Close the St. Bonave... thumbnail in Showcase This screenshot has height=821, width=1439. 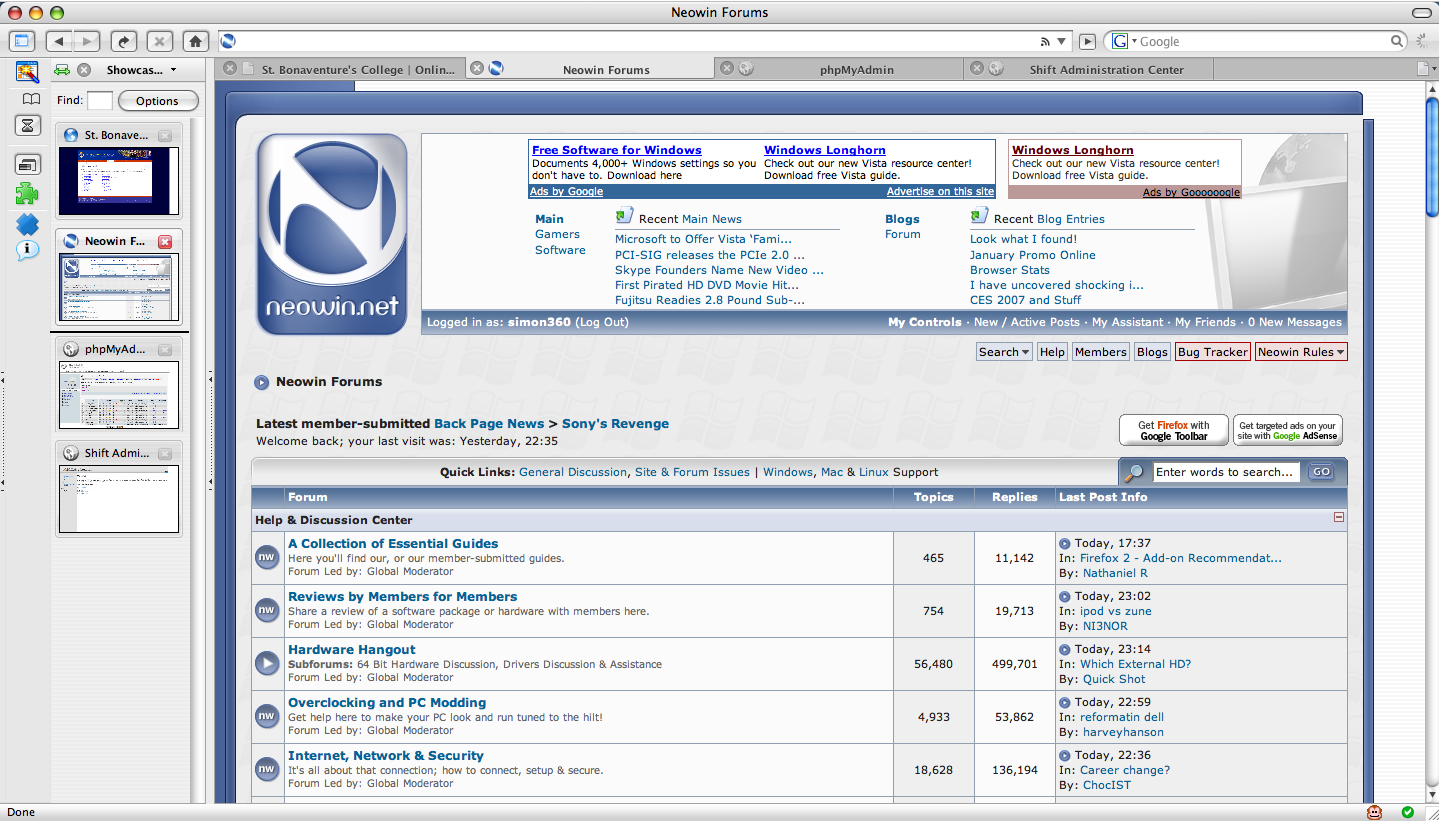(165, 135)
